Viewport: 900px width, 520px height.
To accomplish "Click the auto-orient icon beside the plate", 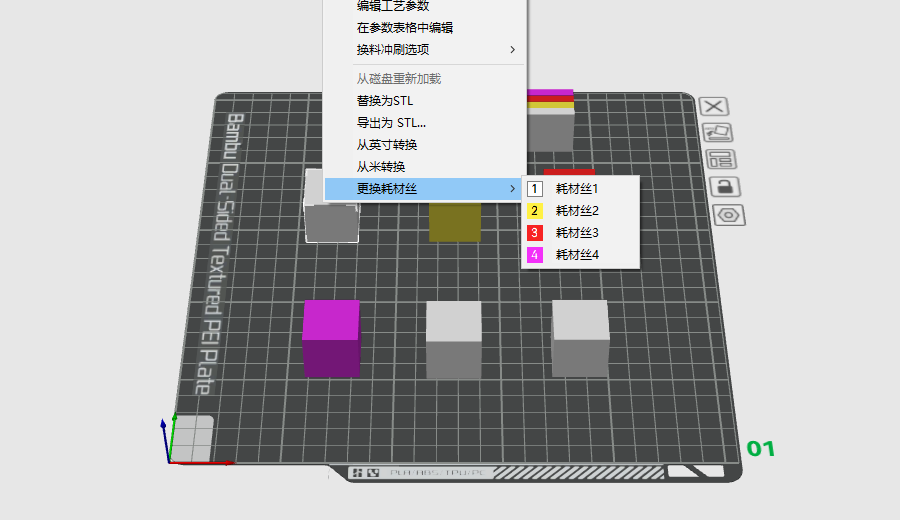I will click(717, 132).
